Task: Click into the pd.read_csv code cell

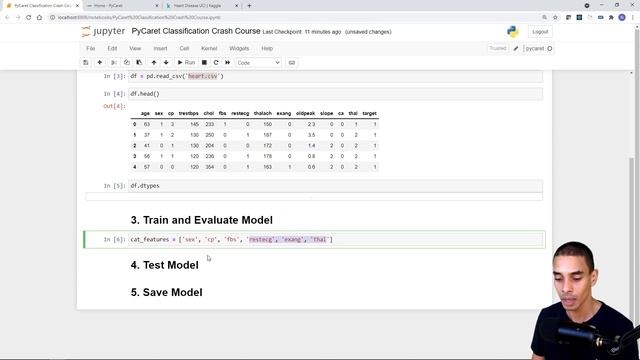Action: click(x=336, y=76)
